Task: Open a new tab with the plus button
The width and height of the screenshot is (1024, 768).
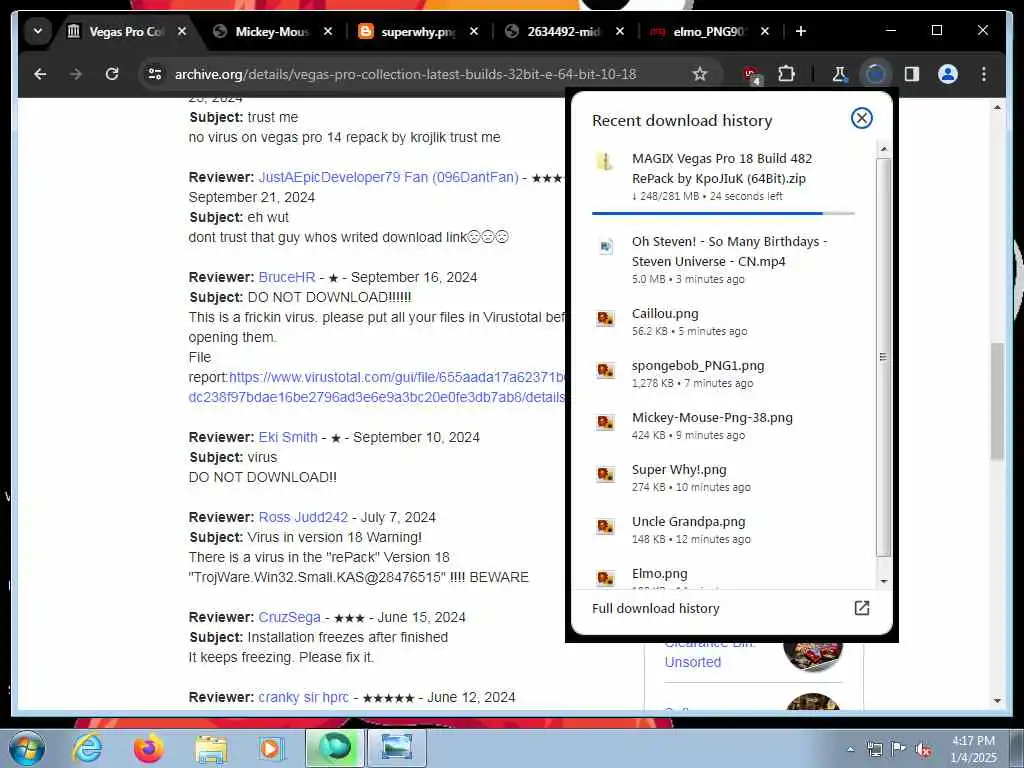Action: tap(801, 31)
